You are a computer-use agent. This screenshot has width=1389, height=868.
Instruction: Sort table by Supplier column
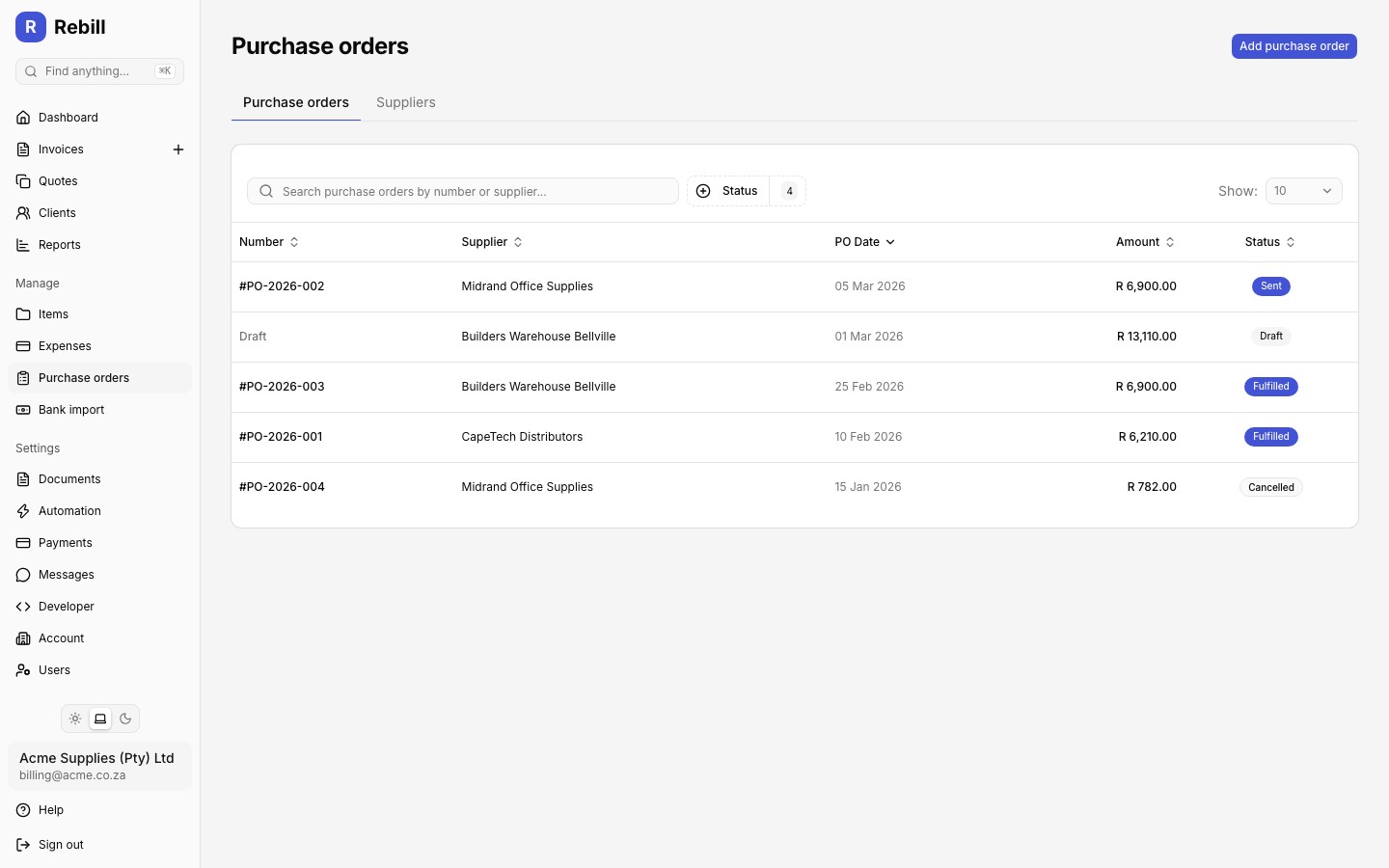(492, 242)
